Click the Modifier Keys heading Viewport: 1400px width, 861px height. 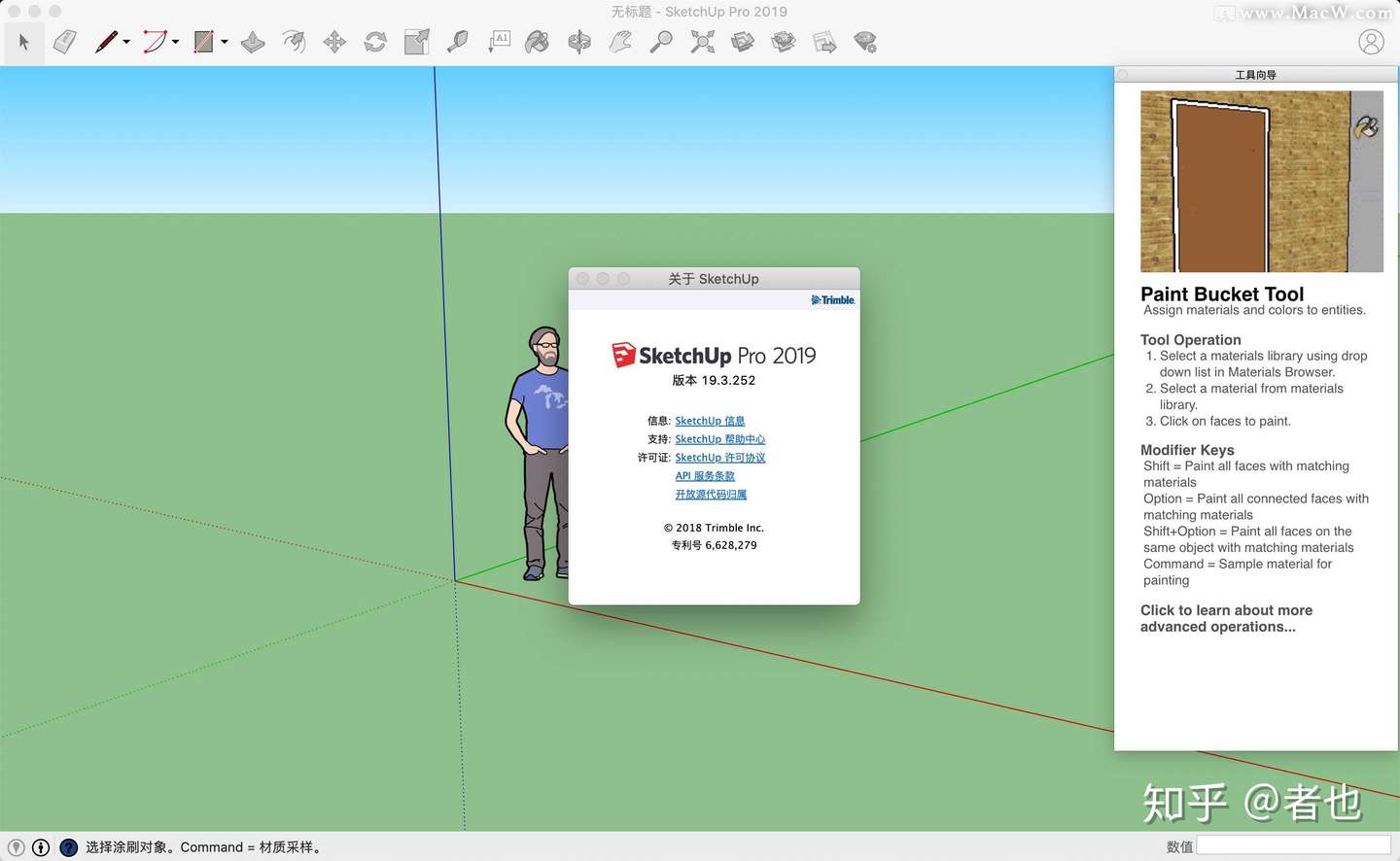[x=1187, y=450]
